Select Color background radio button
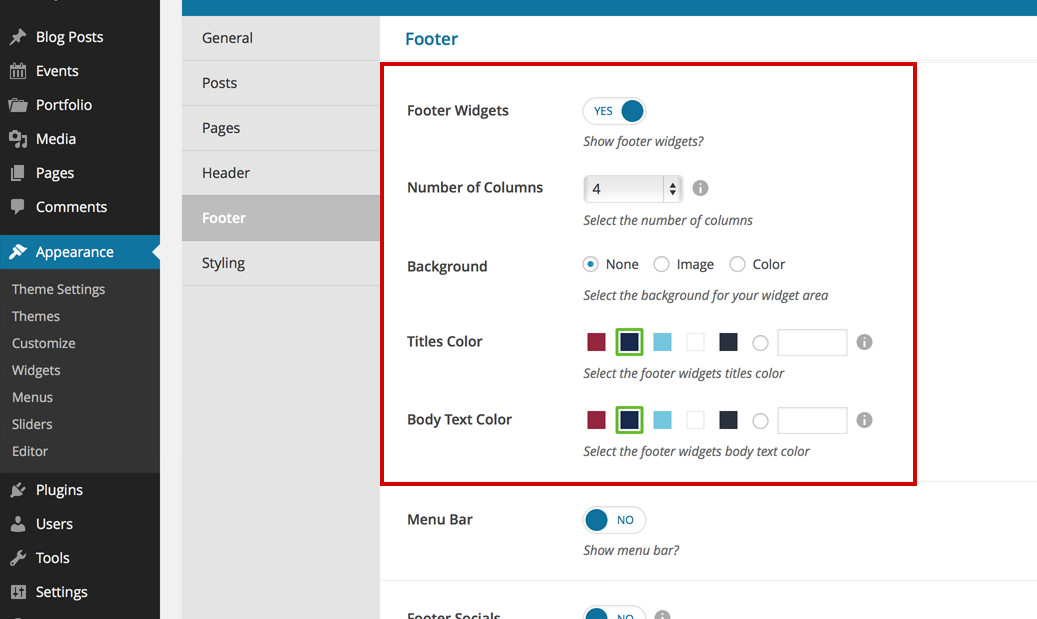 (737, 265)
